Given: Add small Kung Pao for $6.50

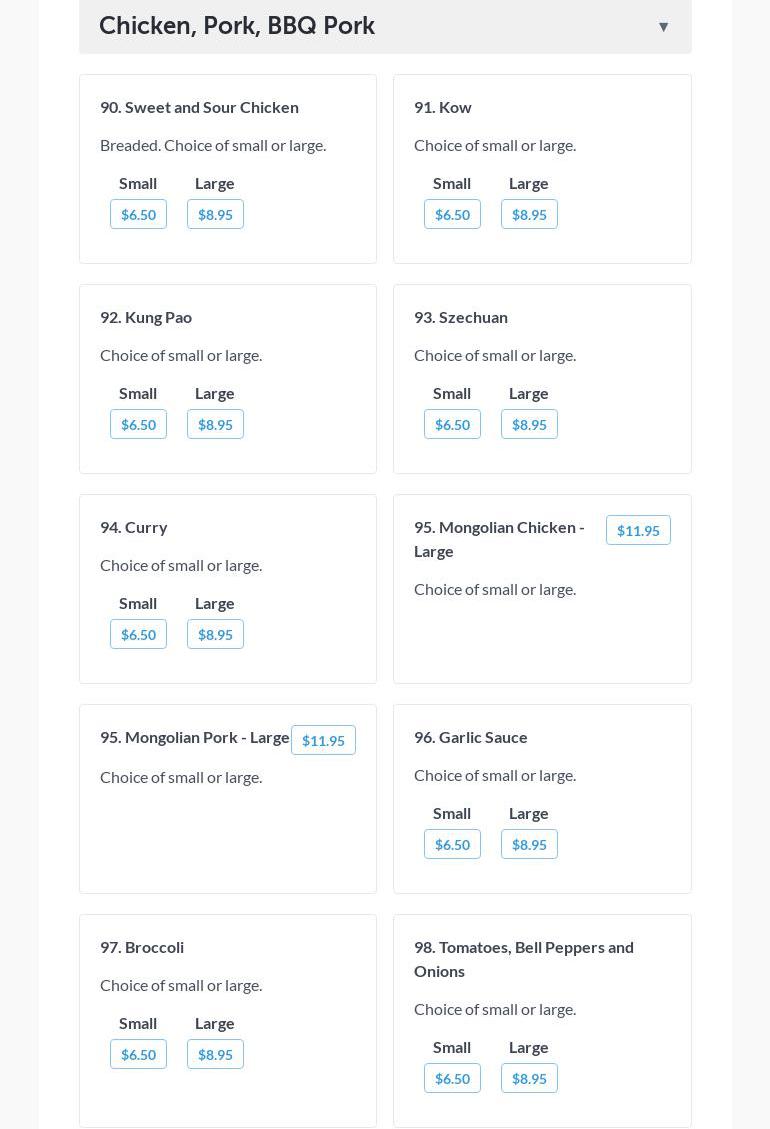Looking at the screenshot, I should [138, 424].
